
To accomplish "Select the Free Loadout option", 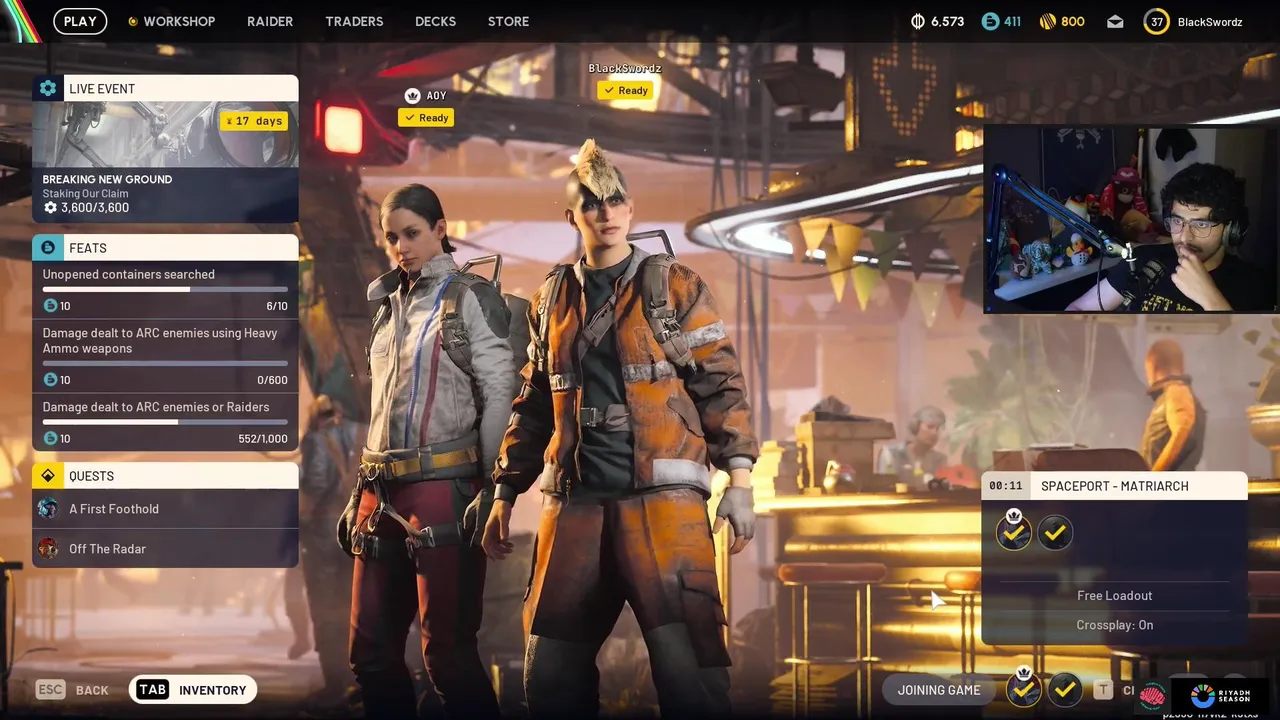I will (1115, 595).
